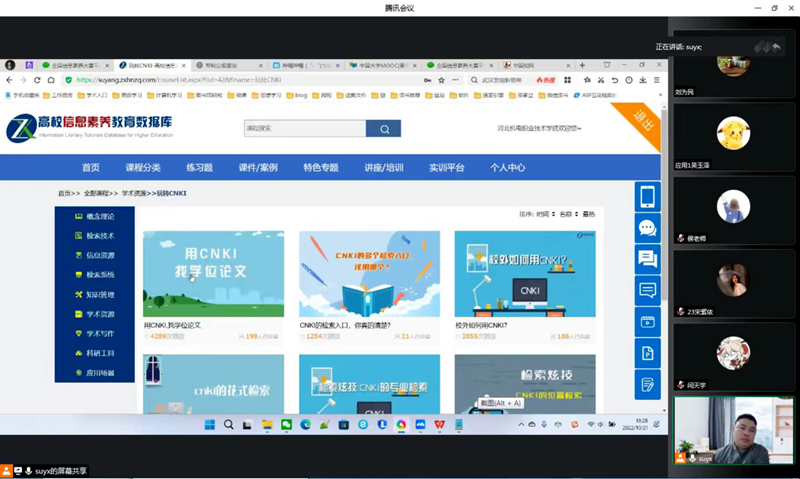Expand the system tray hidden icons chevron
The height and width of the screenshot is (479, 800).
[521, 424]
